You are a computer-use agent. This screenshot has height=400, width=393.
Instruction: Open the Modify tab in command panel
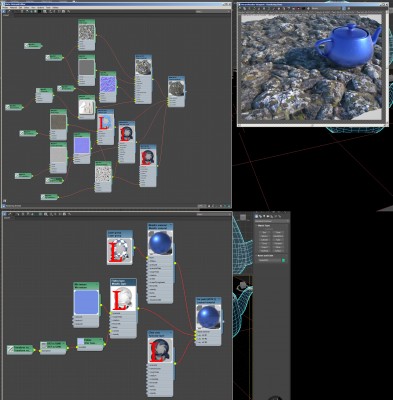pos(260,216)
